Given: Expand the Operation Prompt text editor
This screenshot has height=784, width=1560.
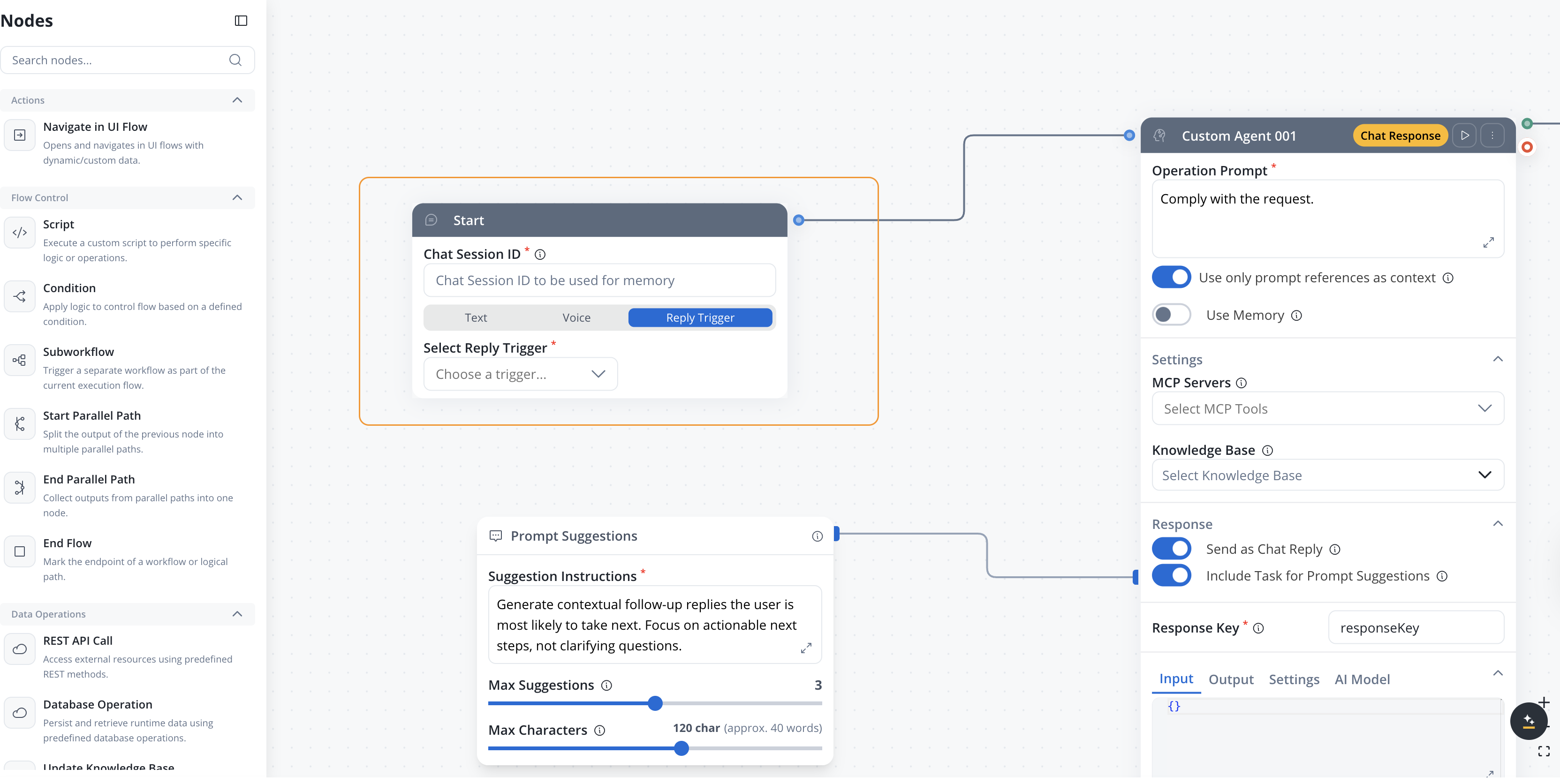Looking at the screenshot, I should click(1488, 242).
